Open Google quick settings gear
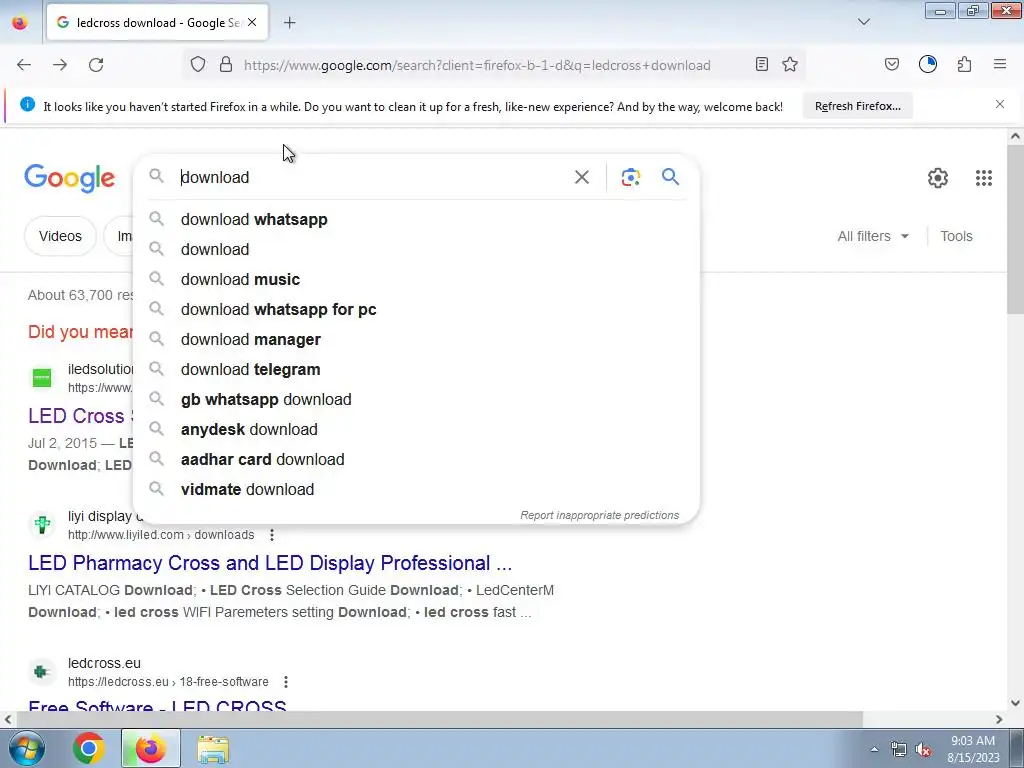Image resolution: width=1024 pixels, height=768 pixels. pyautogui.click(x=937, y=178)
